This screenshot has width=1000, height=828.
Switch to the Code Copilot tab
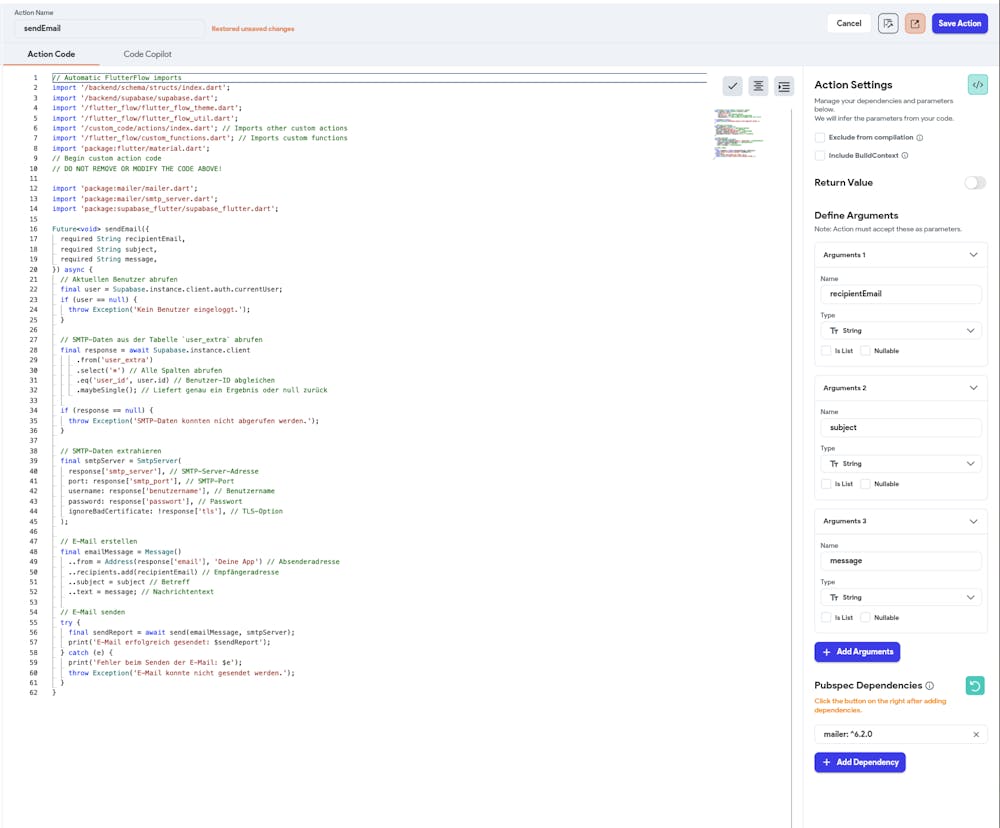tap(148, 54)
